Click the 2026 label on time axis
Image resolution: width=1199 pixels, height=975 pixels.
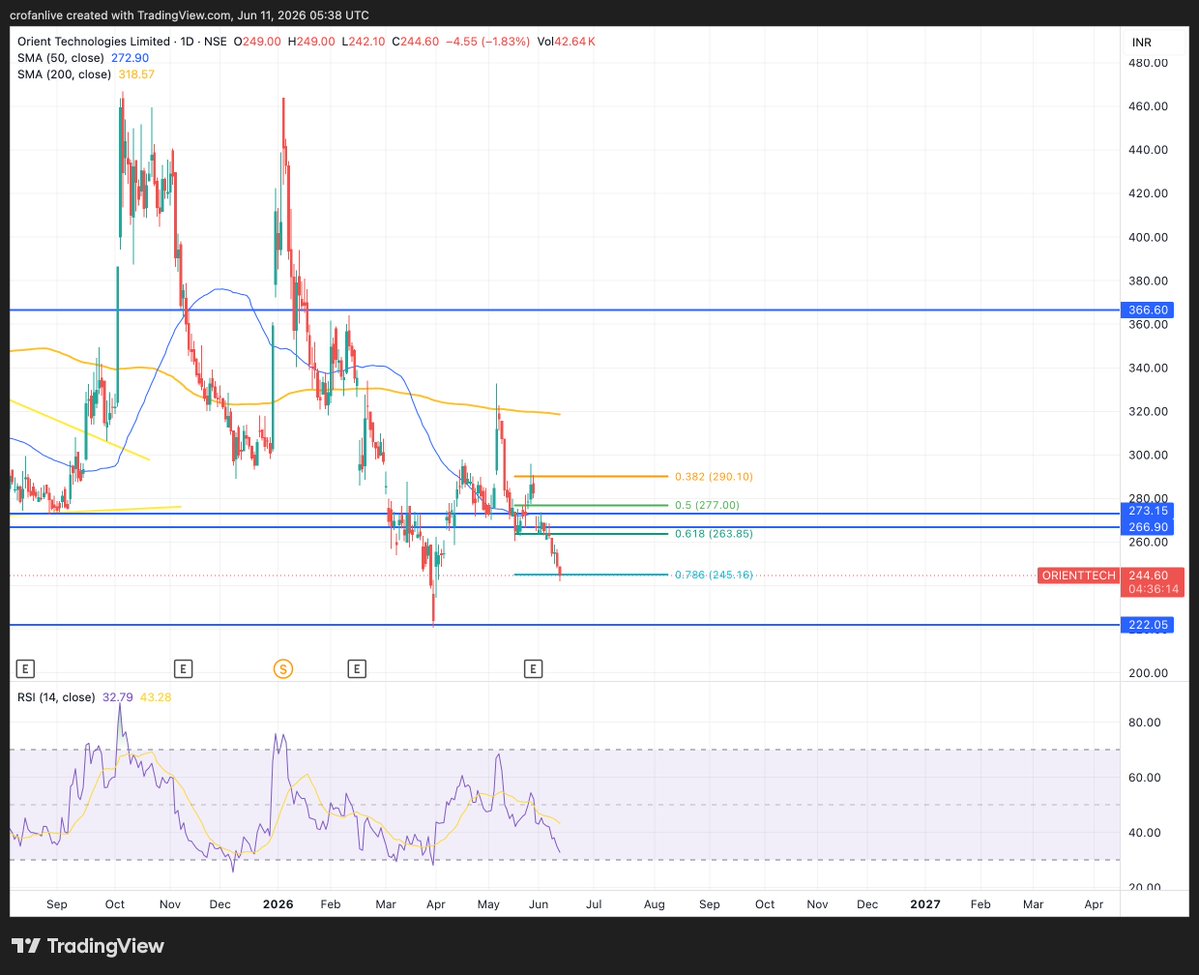click(278, 904)
